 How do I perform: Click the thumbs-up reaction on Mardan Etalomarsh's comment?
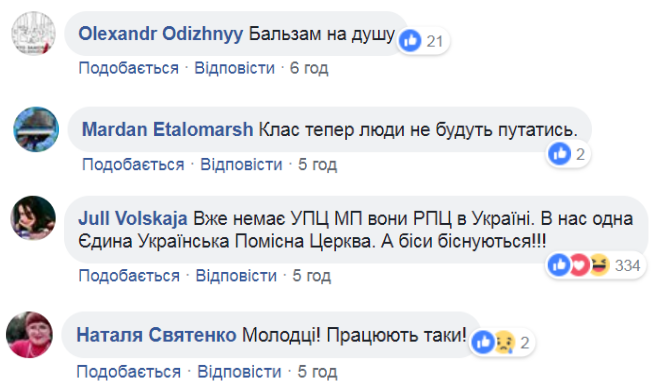[x=560, y=154]
